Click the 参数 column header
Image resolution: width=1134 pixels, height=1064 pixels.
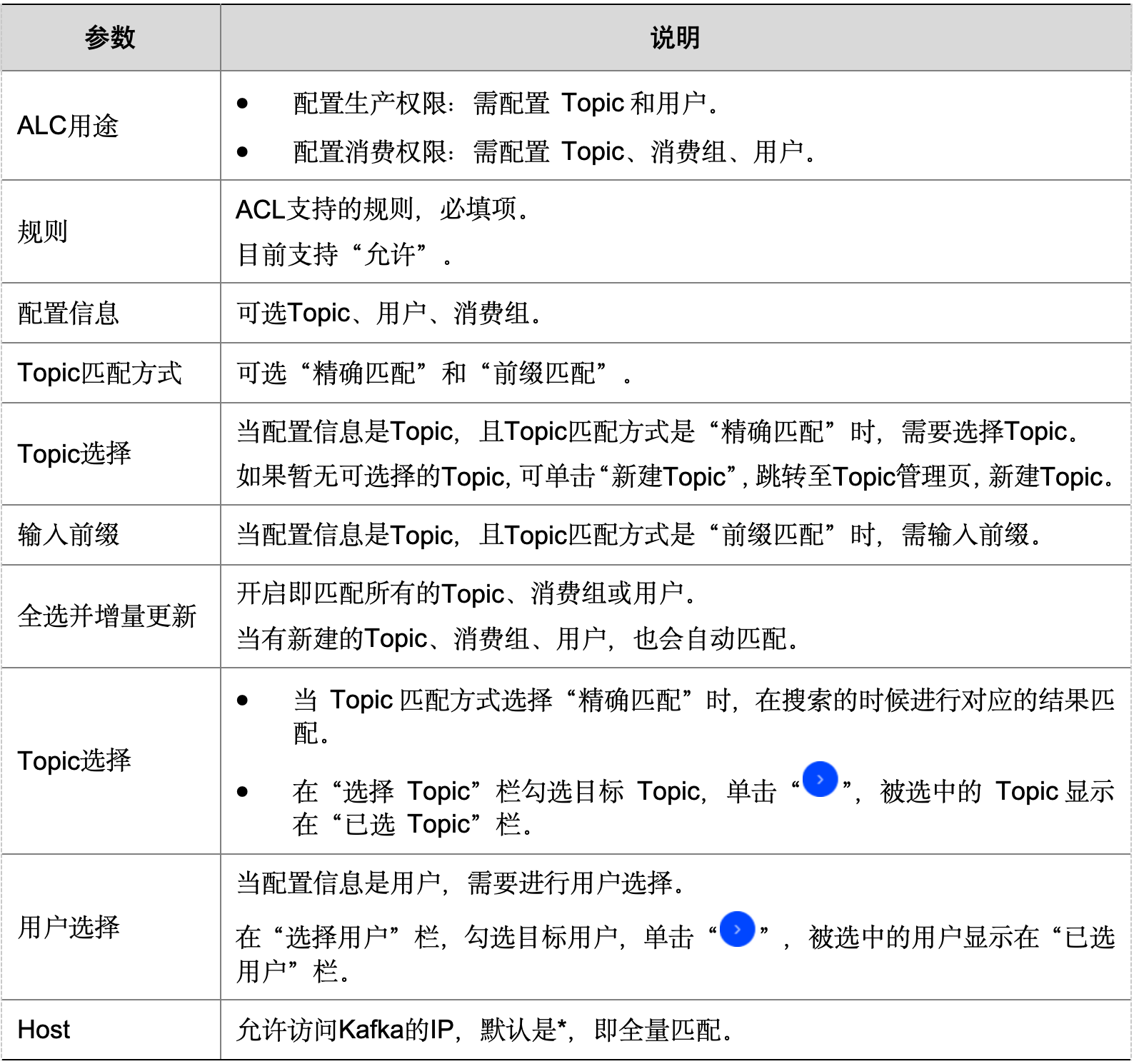[x=111, y=37]
